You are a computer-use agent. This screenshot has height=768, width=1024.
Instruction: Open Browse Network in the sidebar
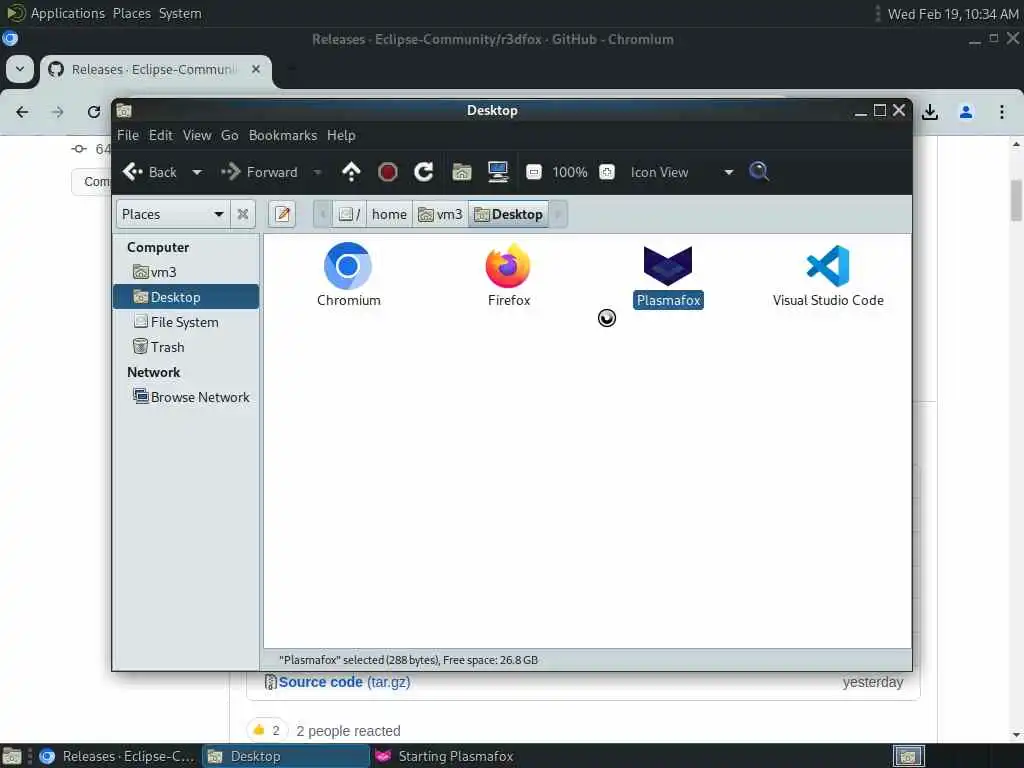[x=187, y=397]
